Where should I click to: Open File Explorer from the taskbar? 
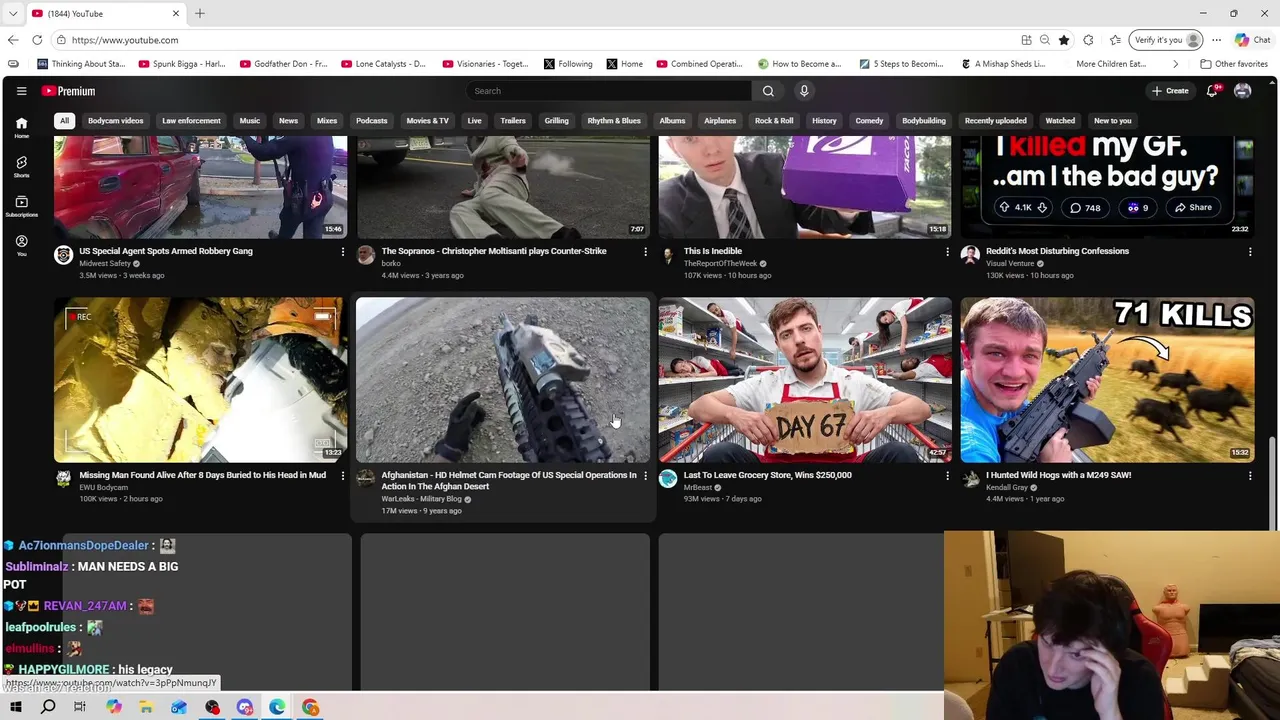(x=146, y=707)
